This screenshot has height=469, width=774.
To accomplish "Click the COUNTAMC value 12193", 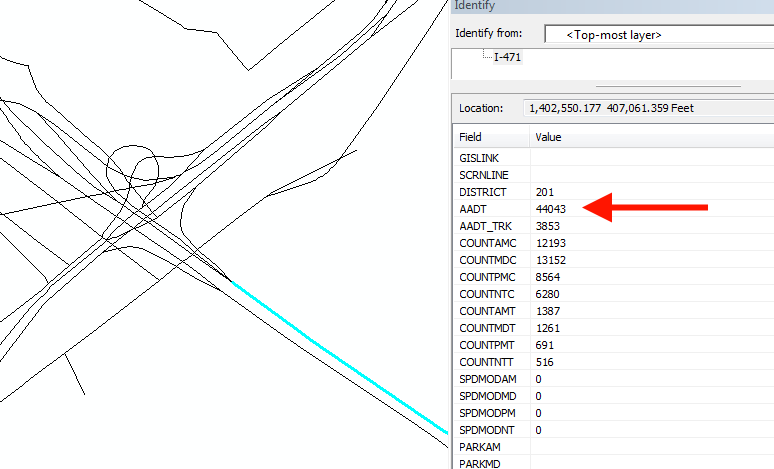I will click(x=550, y=243).
